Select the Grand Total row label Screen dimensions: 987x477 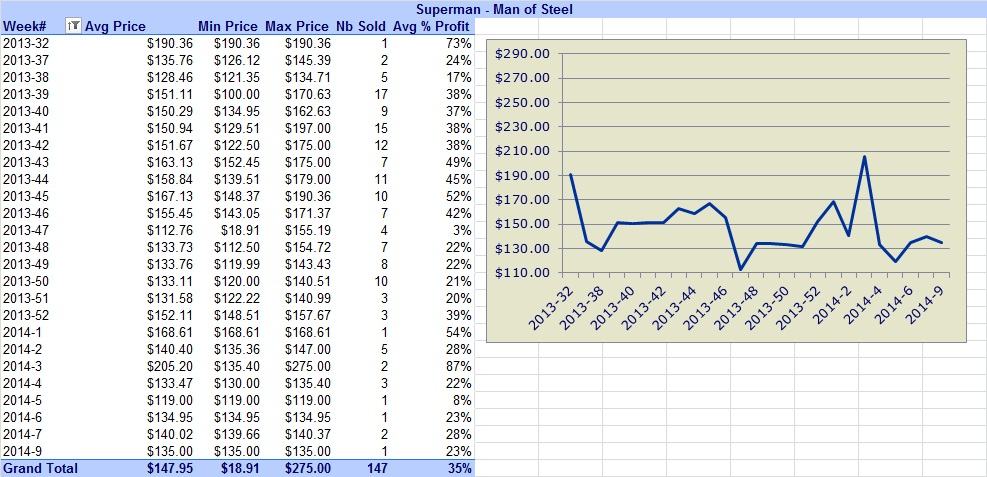(41, 468)
